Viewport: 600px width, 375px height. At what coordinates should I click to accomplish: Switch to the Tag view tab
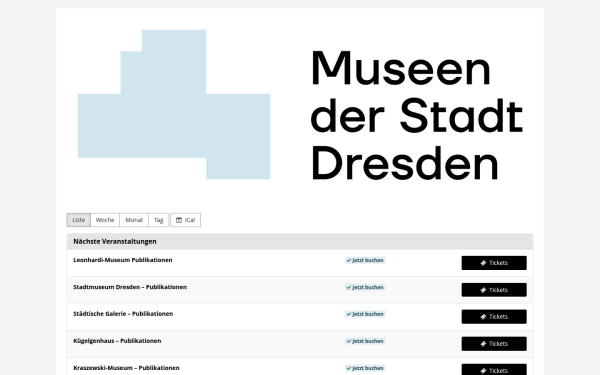coord(158,220)
